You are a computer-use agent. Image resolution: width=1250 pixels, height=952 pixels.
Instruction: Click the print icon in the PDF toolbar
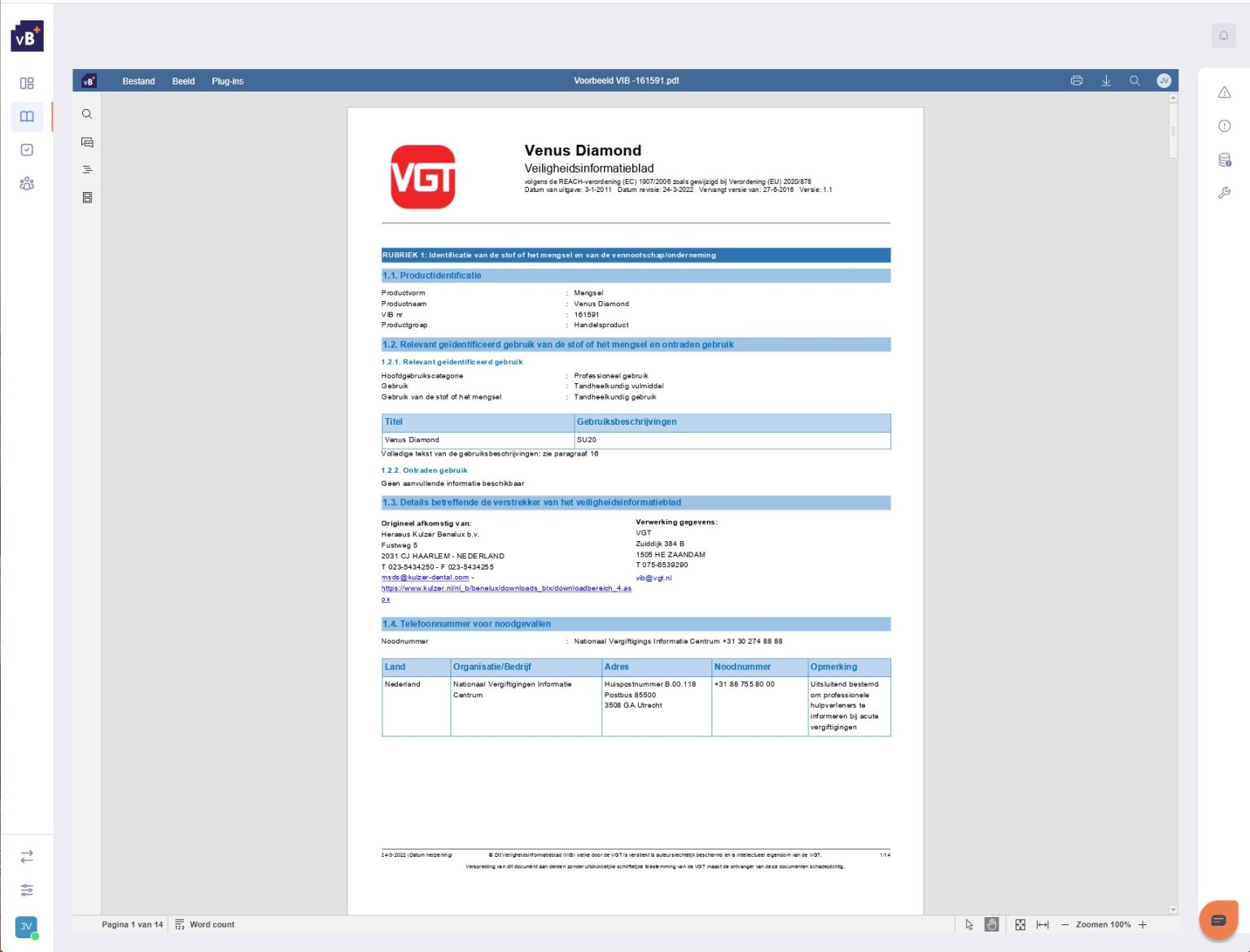point(1077,81)
